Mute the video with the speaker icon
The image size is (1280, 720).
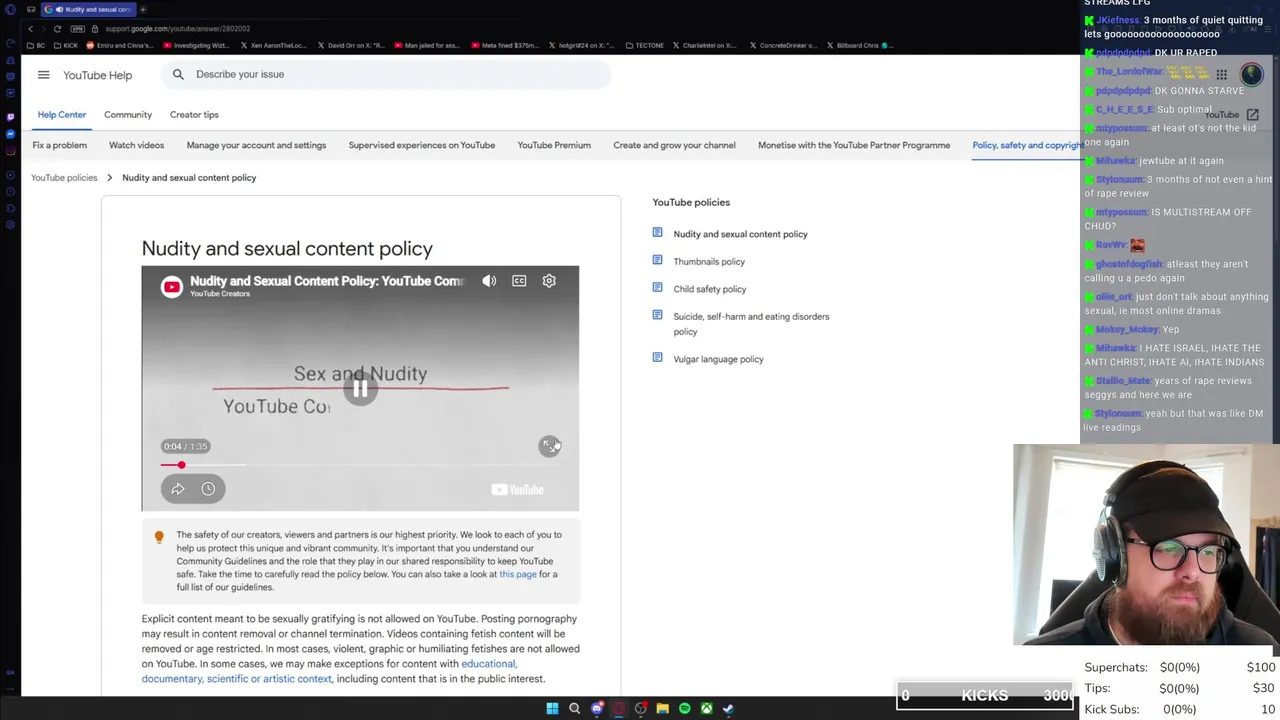(489, 281)
